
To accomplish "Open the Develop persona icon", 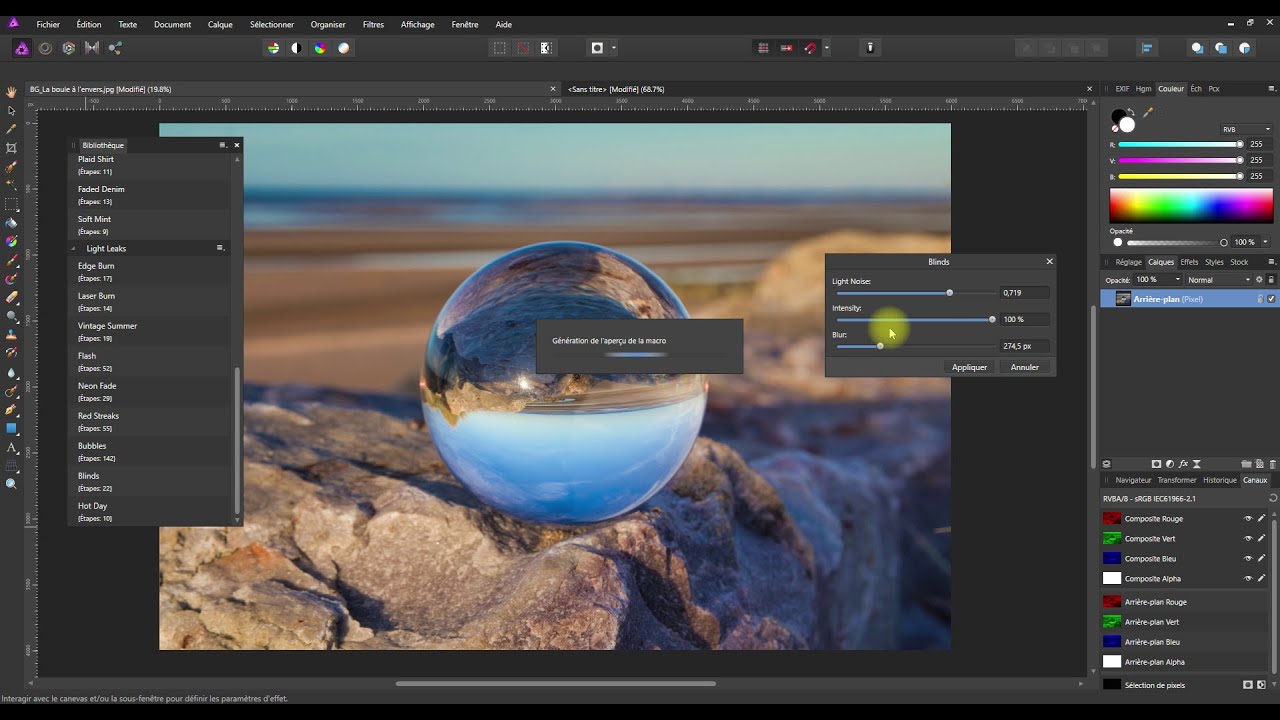I will [69, 48].
